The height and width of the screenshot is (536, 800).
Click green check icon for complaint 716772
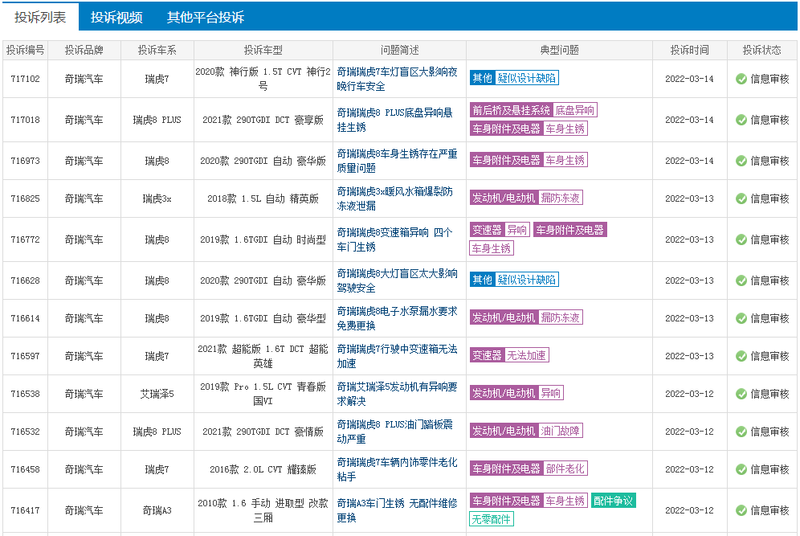point(741,239)
